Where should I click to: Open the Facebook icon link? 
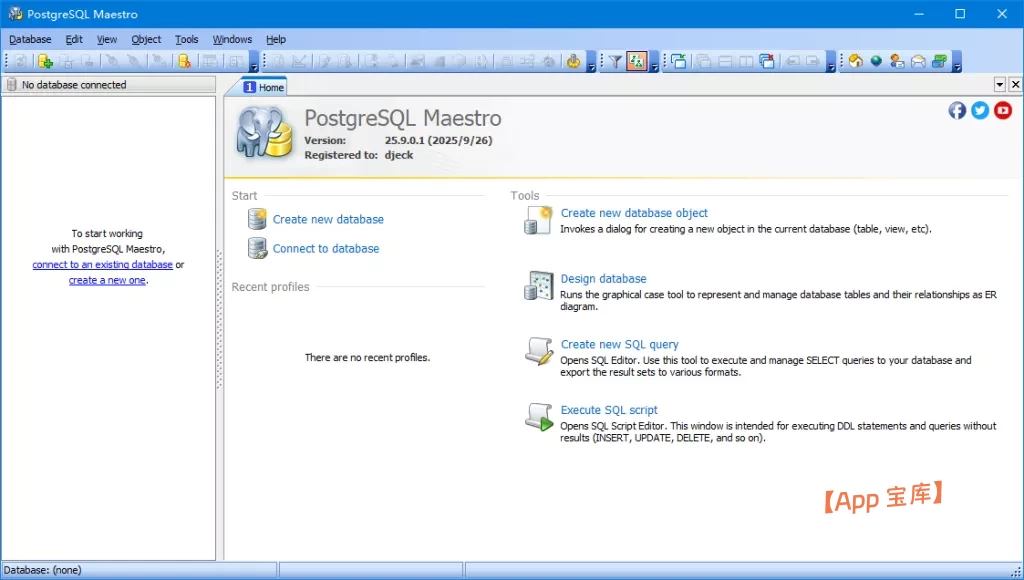[957, 110]
